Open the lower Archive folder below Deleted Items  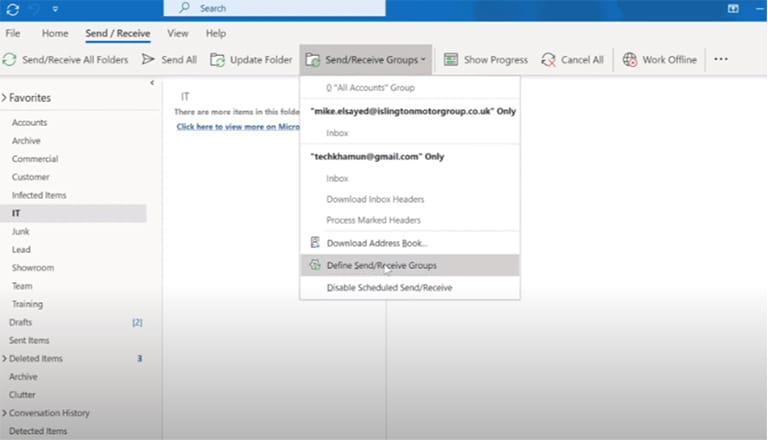(x=23, y=376)
